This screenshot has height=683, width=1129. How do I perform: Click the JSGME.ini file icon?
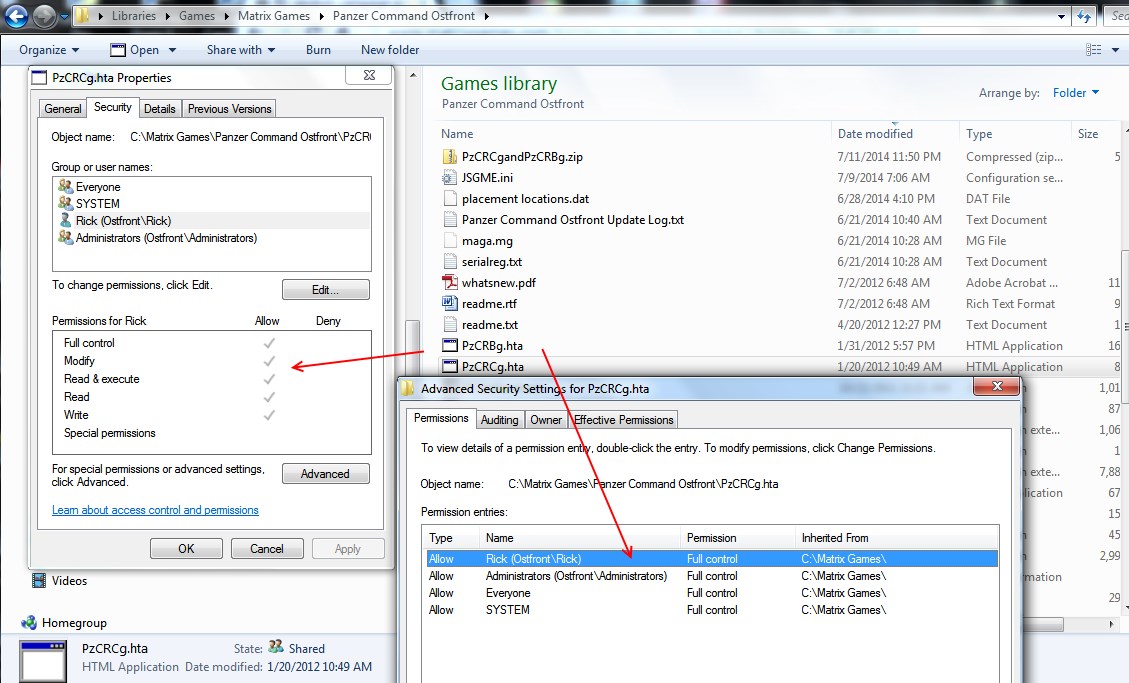(x=449, y=177)
